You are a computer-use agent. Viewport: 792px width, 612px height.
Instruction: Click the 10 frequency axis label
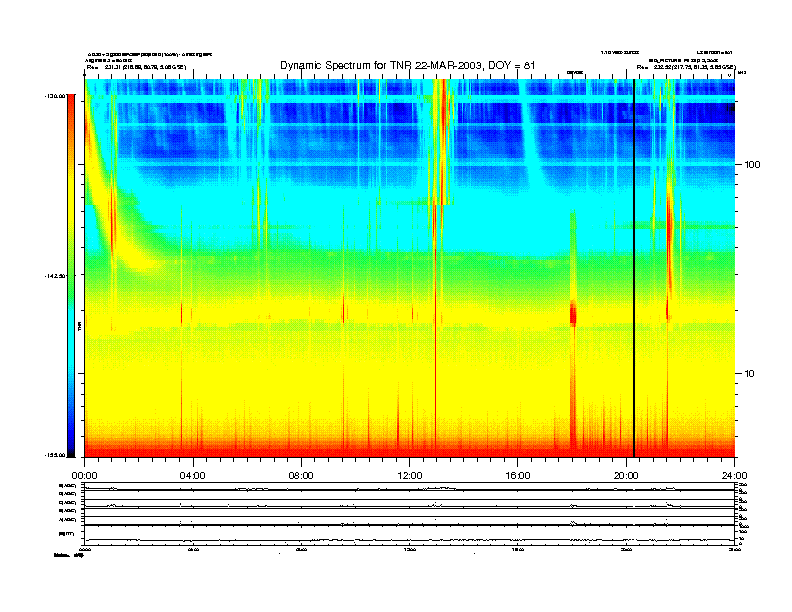coord(750,374)
